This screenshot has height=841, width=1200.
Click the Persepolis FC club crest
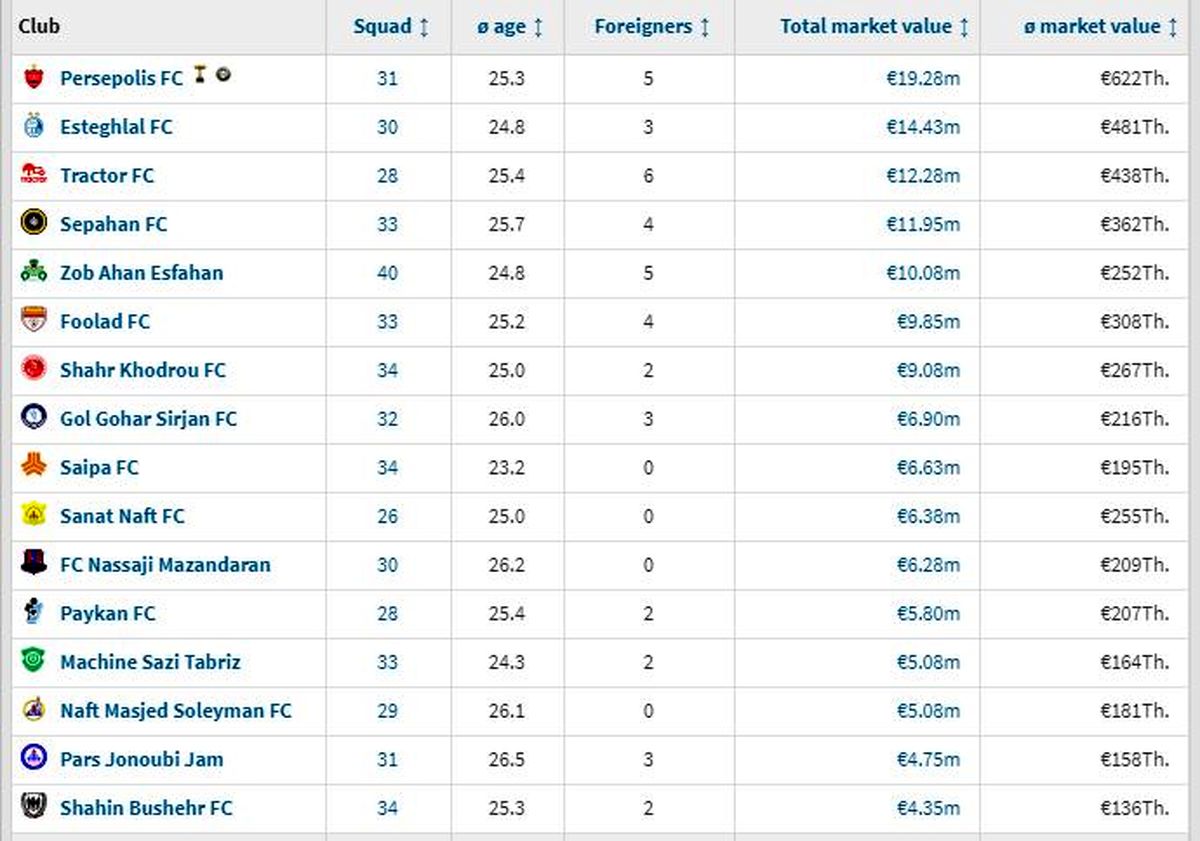pos(33,77)
